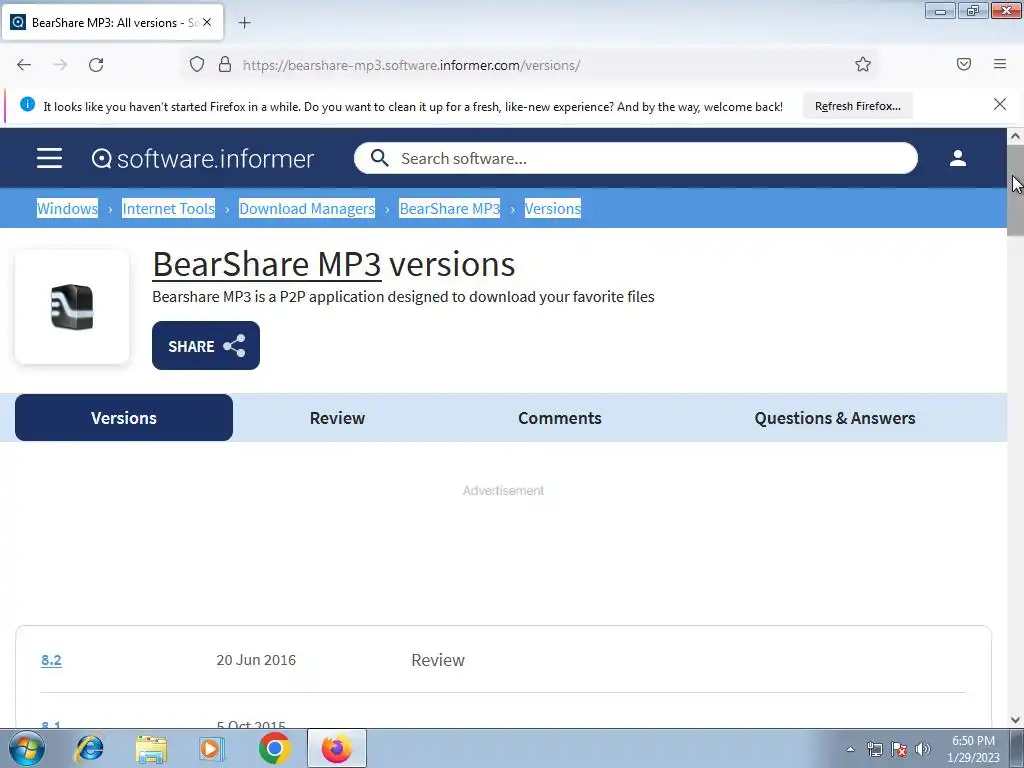Open the Save to Pocket icon
This screenshot has height=768, width=1024.
click(964, 64)
